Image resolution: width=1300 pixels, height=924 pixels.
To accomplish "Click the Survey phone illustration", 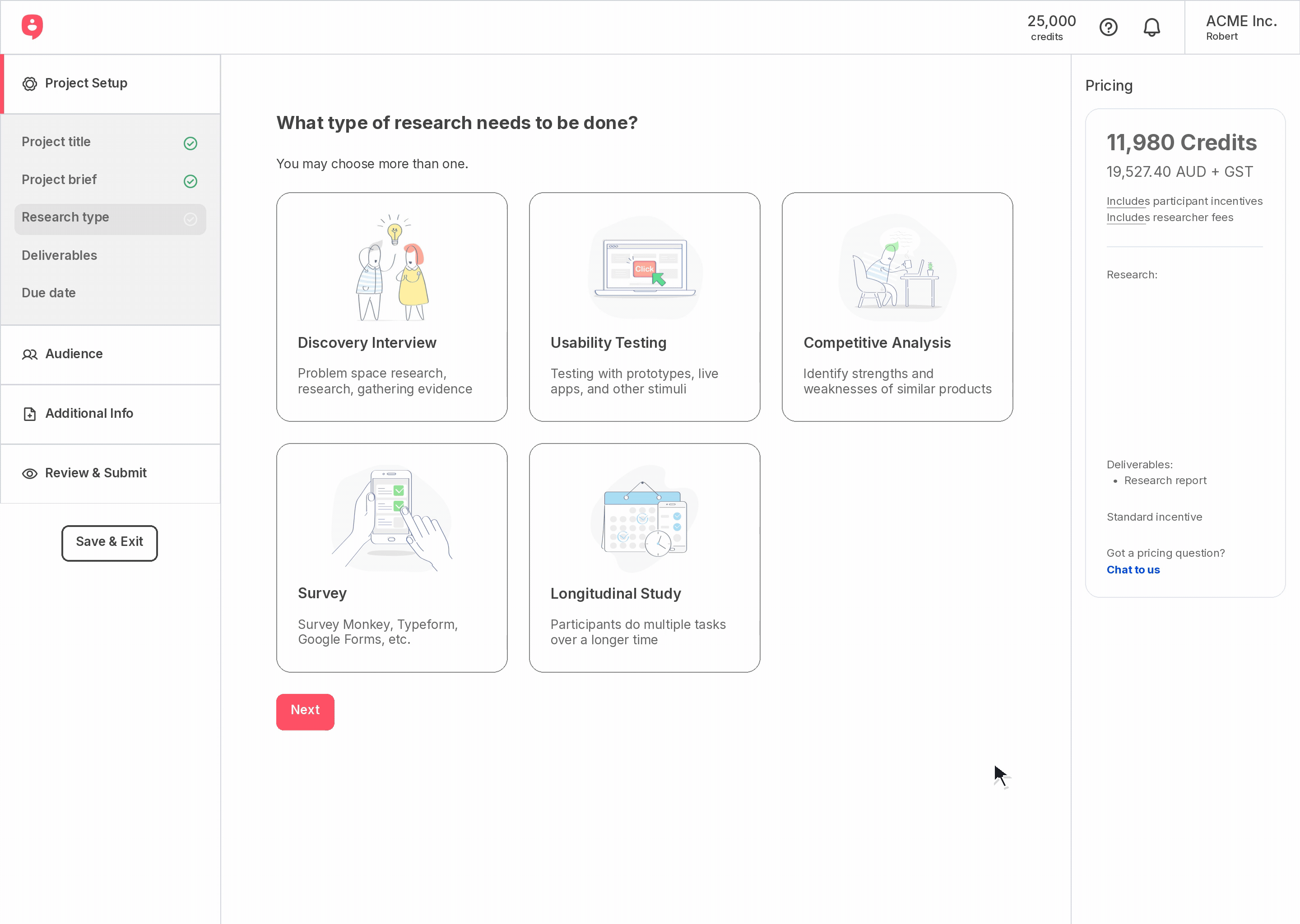I will [x=392, y=518].
